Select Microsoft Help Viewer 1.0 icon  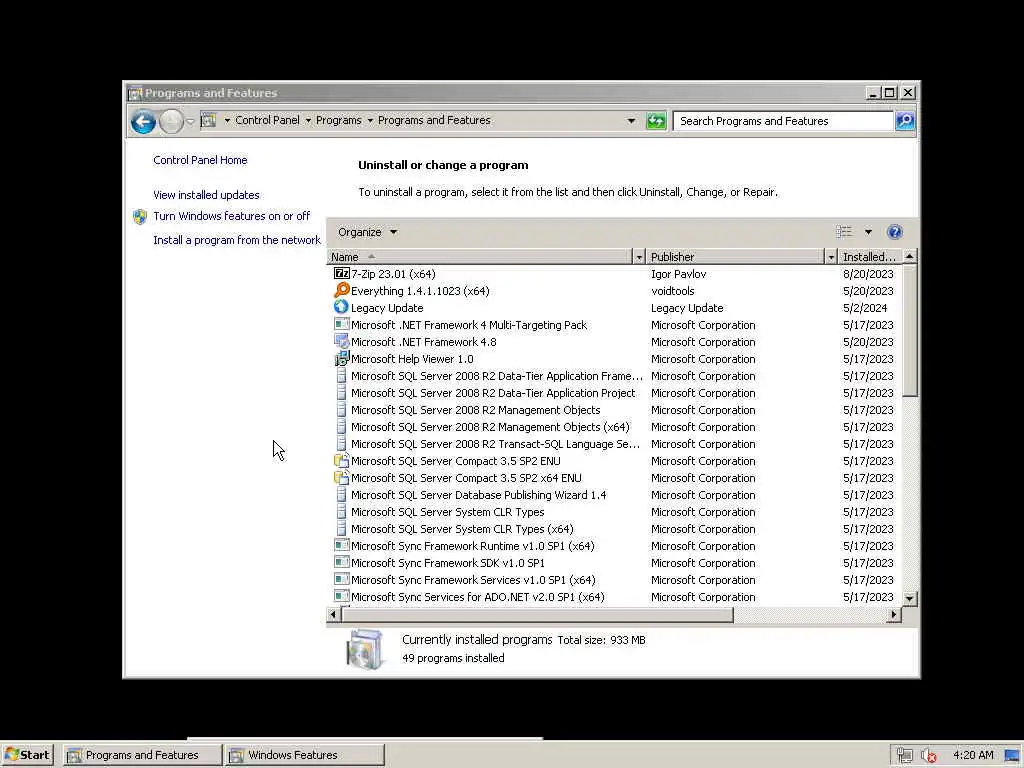tap(342, 359)
